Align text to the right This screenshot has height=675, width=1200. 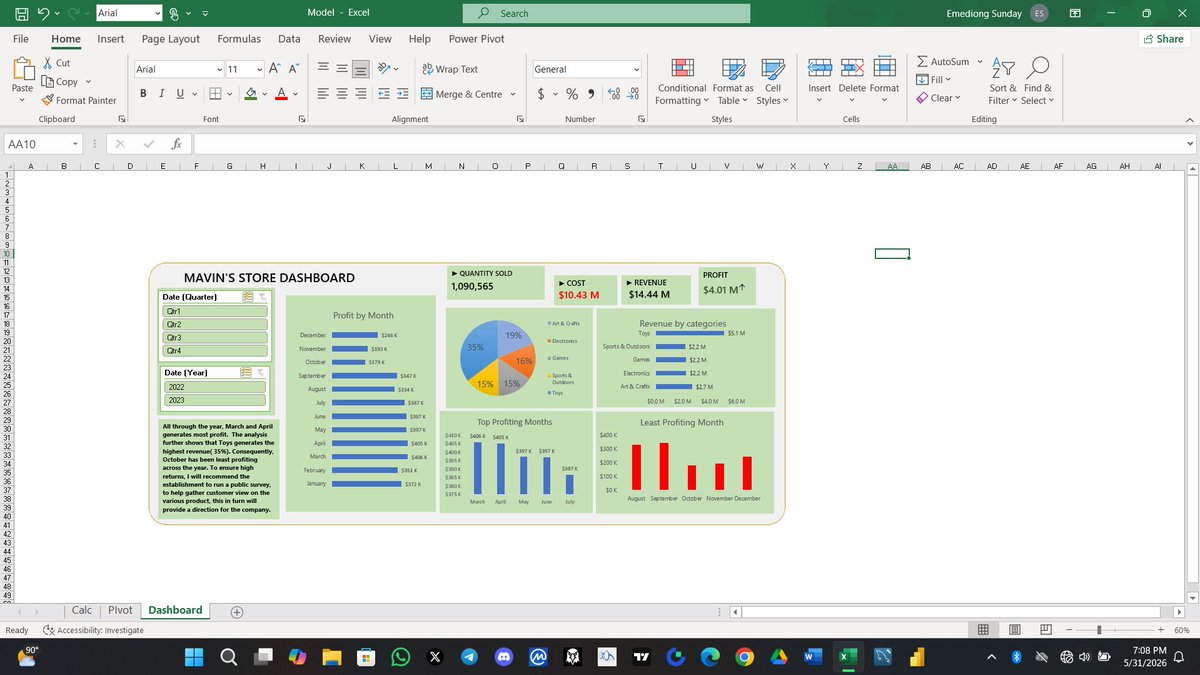[362, 94]
